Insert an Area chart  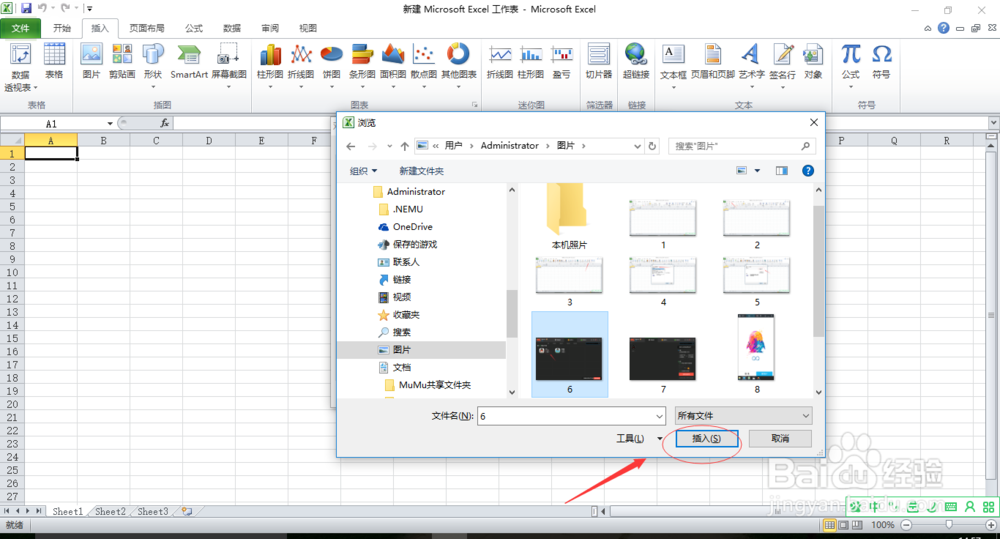(x=393, y=64)
